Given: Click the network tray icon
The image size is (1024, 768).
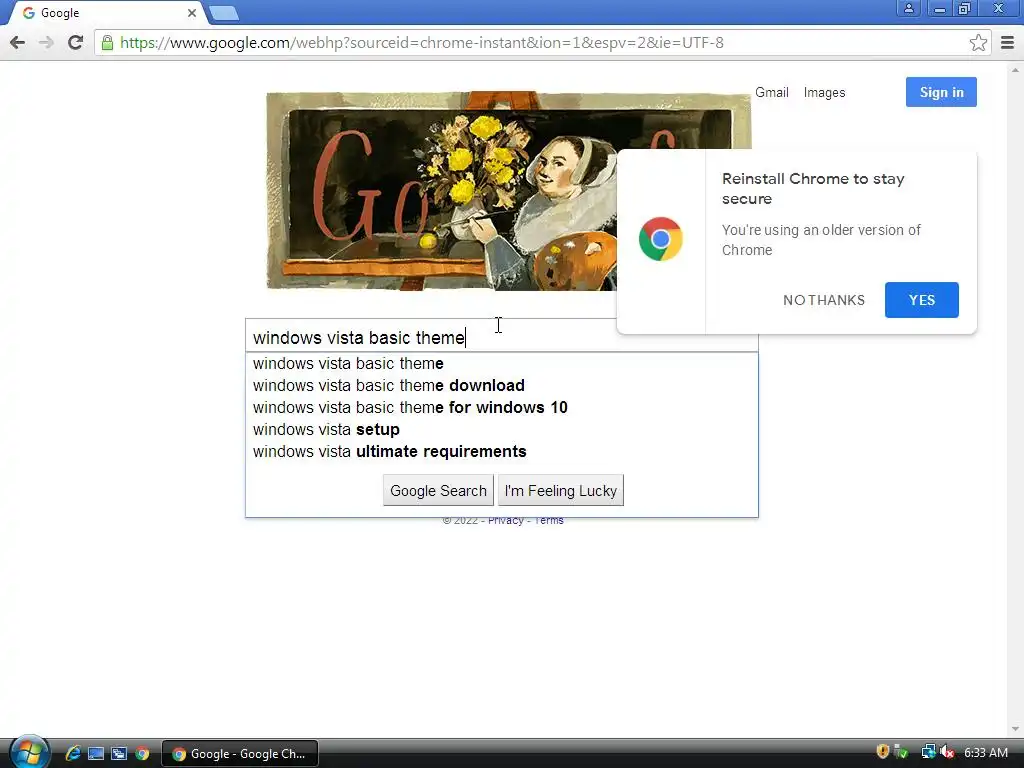Looking at the screenshot, I should click(928, 752).
